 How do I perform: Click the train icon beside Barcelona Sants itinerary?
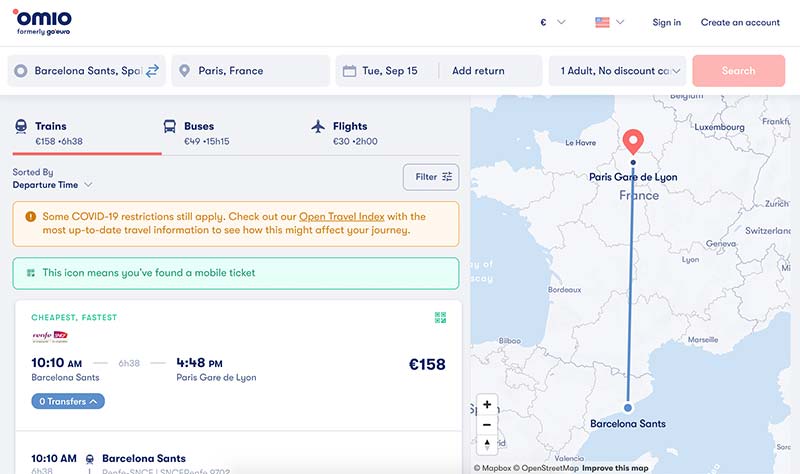[89, 459]
